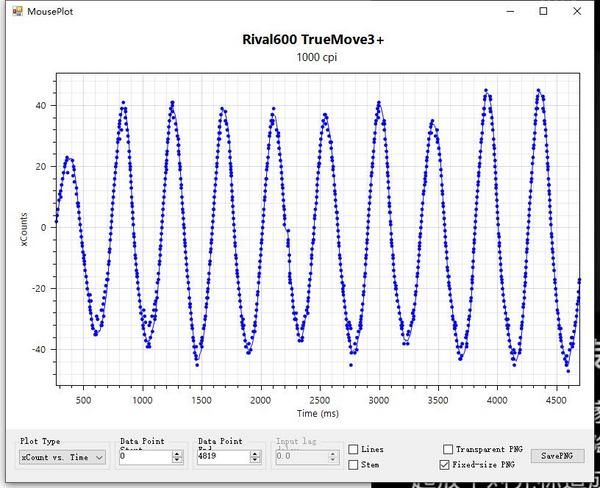This screenshot has width=600, height=488.
Task: Check the Transparent PNG option
Action: [x=448, y=449]
